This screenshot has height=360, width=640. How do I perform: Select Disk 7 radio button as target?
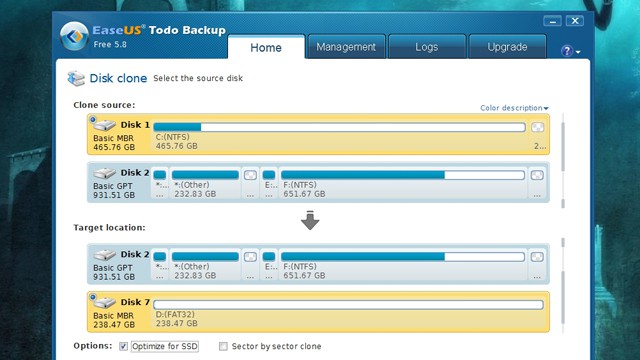tap(93, 297)
